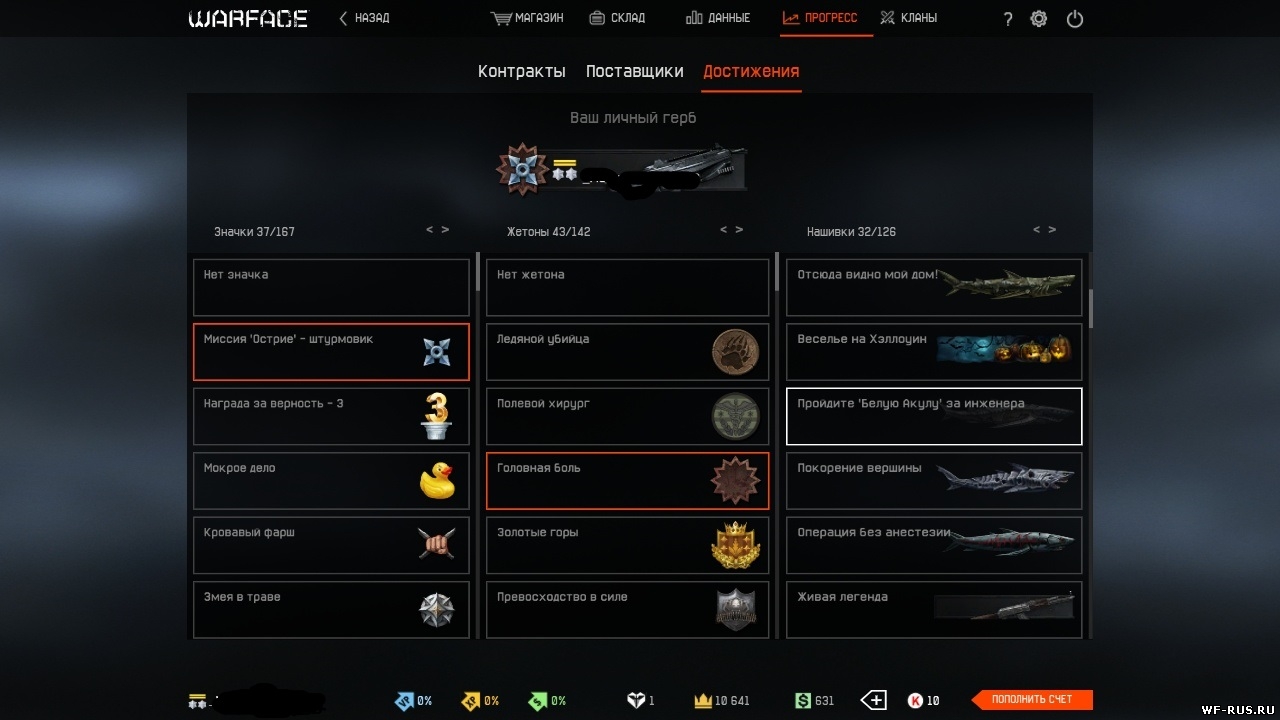Select the rubber duck 'Мокрое дело' badge
The height and width of the screenshot is (720, 1280).
pyautogui.click(x=437, y=480)
